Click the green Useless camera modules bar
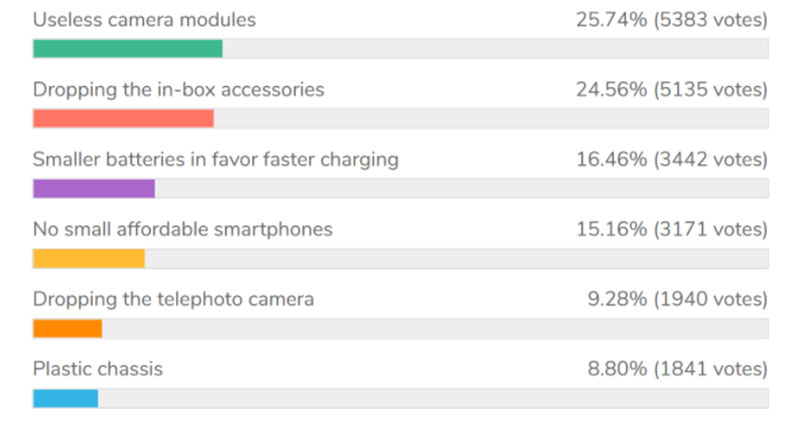The image size is (800, 430). click(x=128, y=48)
